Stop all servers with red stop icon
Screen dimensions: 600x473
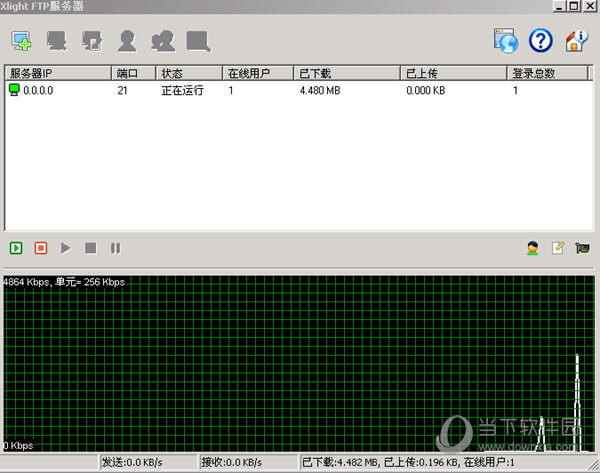point(41,248)
